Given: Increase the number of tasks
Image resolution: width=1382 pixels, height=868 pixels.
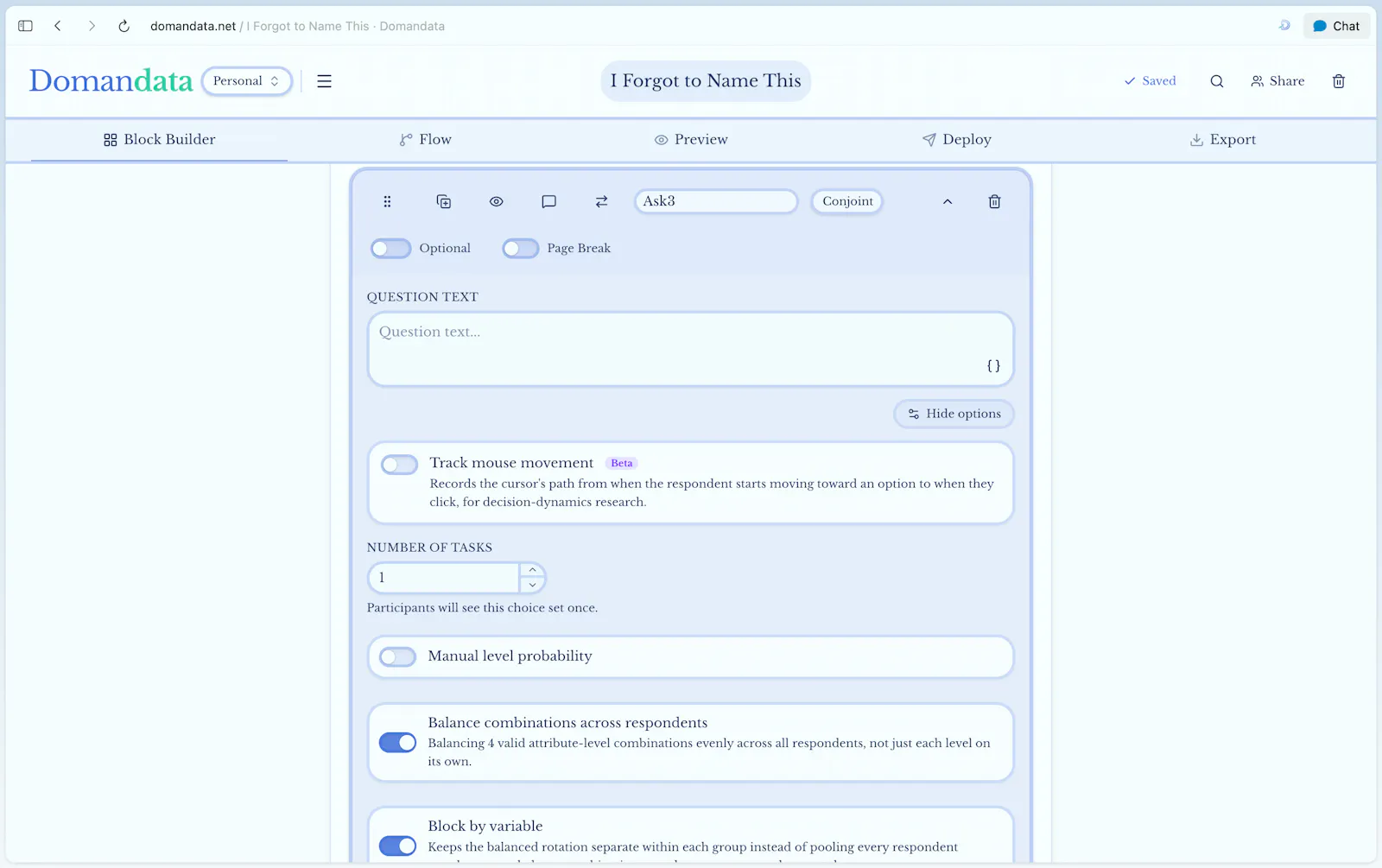Looking at the screenshot, I should [533, 570].
